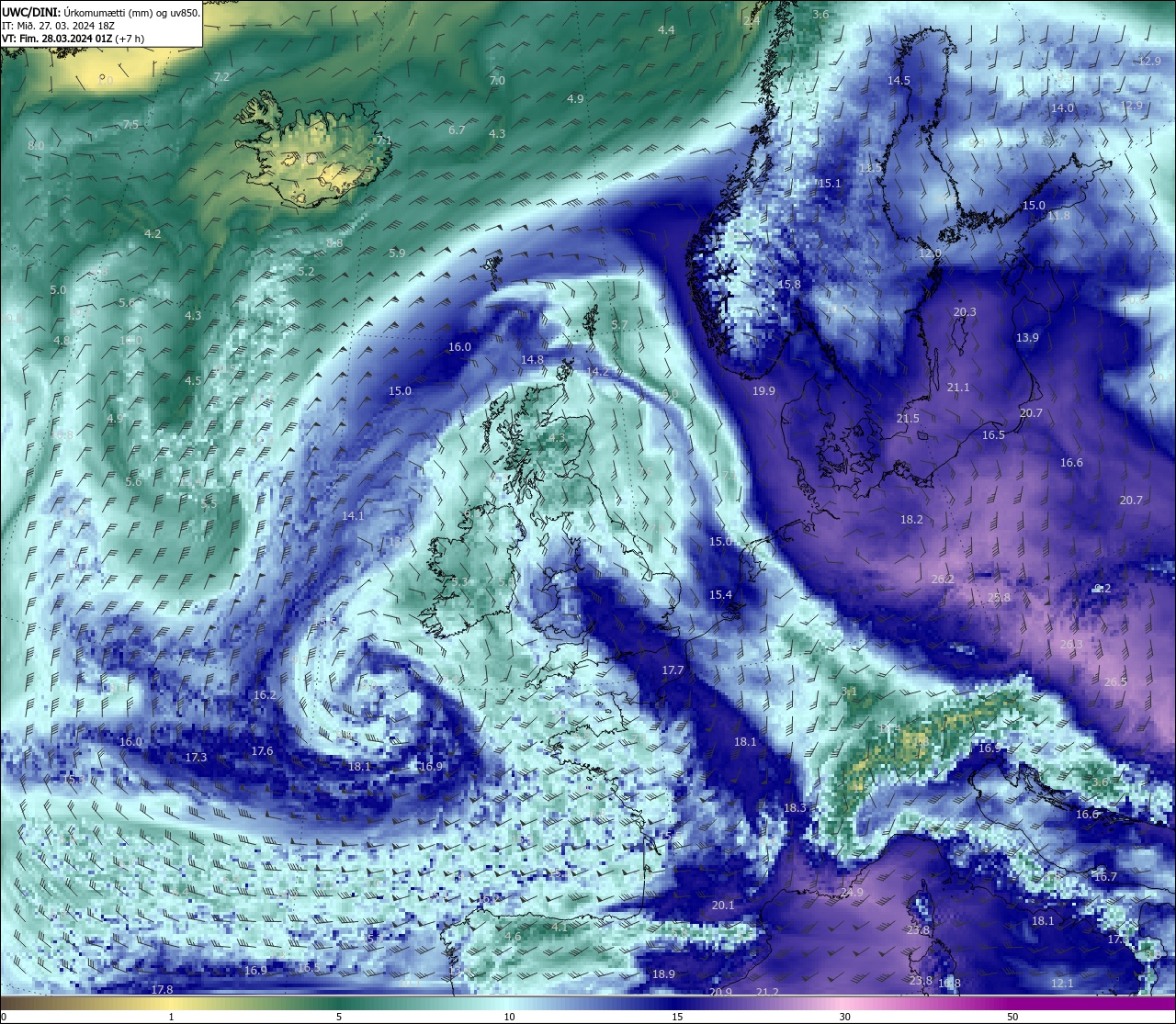Click the 7.1 value east of Iceland
Image resolution: width=1176 pixels, height=1024 pixels.
click(384, 141)
